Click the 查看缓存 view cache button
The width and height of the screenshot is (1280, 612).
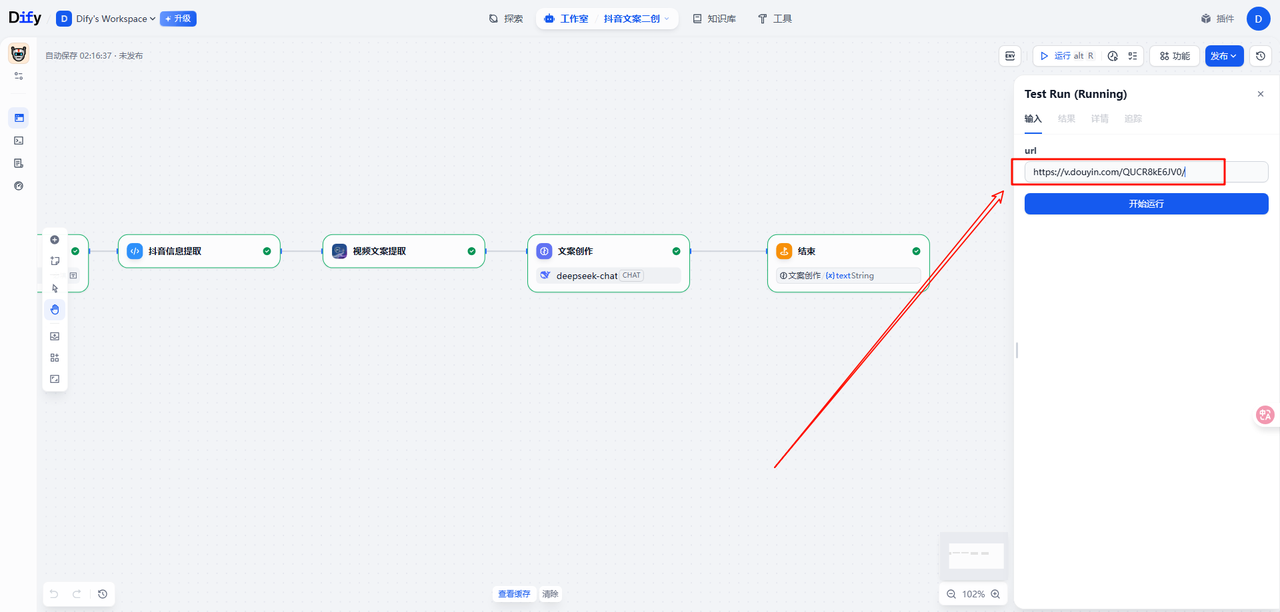[515, 594]
